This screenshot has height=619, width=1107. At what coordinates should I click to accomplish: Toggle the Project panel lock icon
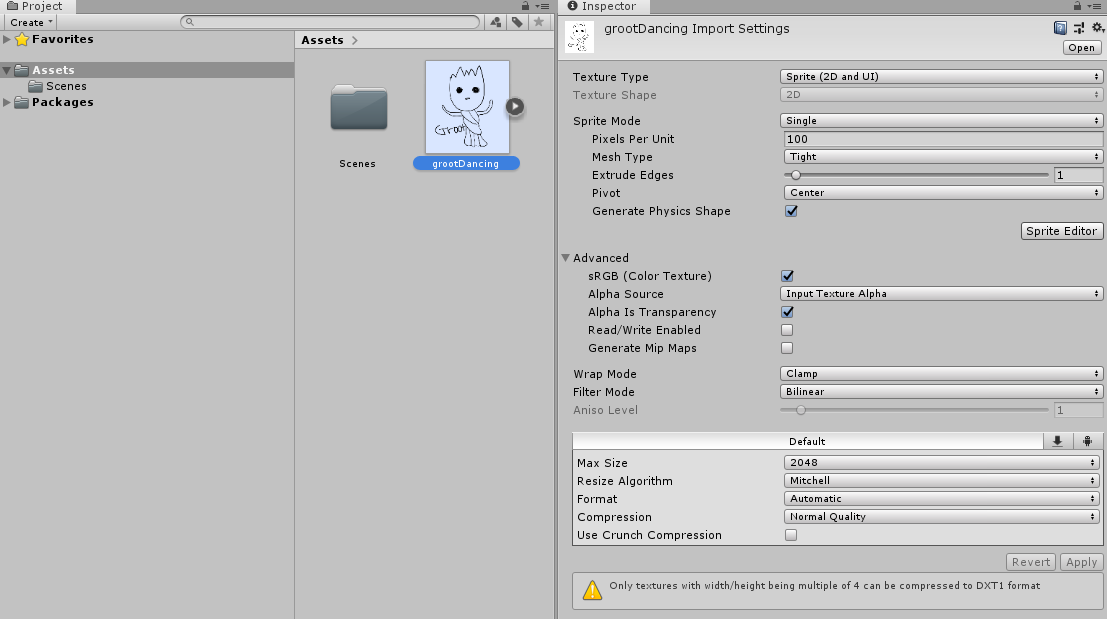click(525, 6)
